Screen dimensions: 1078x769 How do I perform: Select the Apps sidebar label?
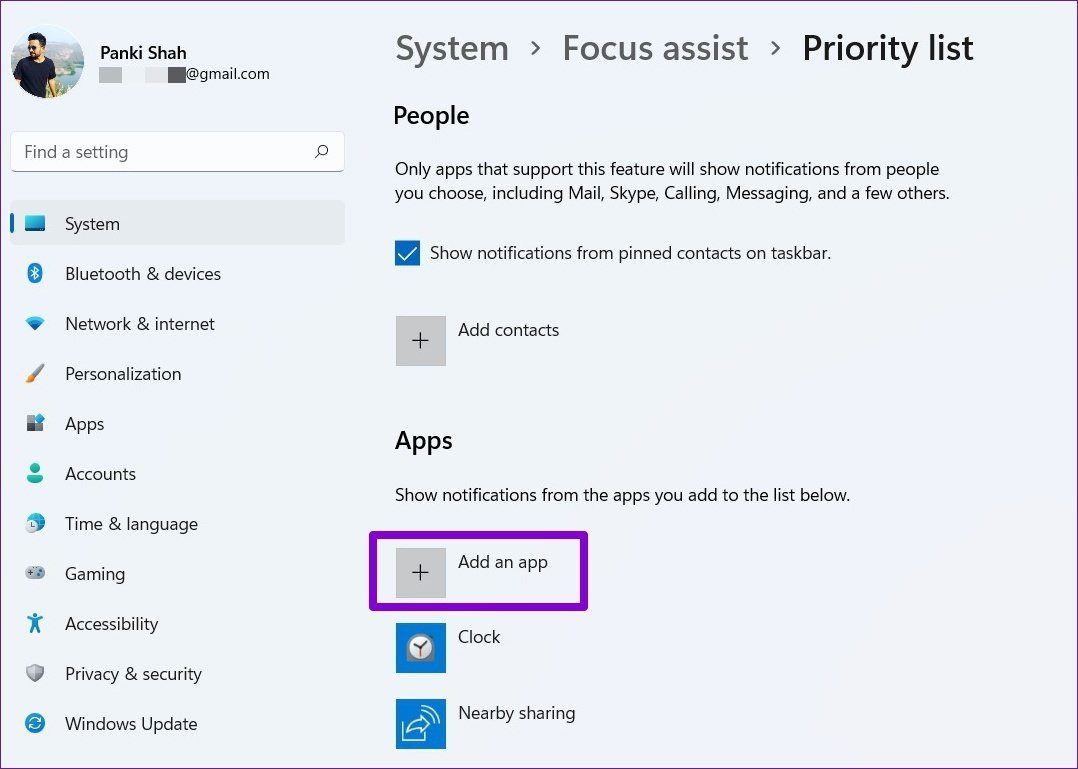tap(85, 424)
